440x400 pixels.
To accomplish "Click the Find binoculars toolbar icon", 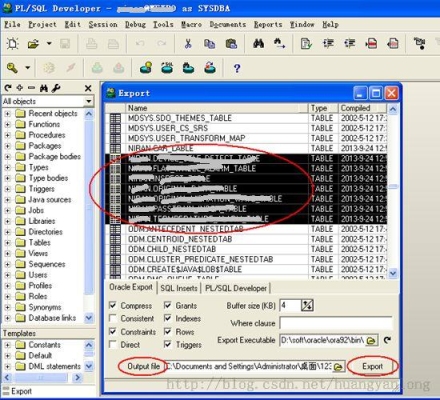I will point(259,44).
